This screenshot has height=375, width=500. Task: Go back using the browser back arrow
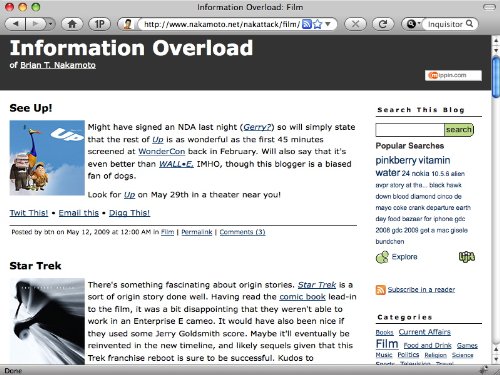click(16, 24)
